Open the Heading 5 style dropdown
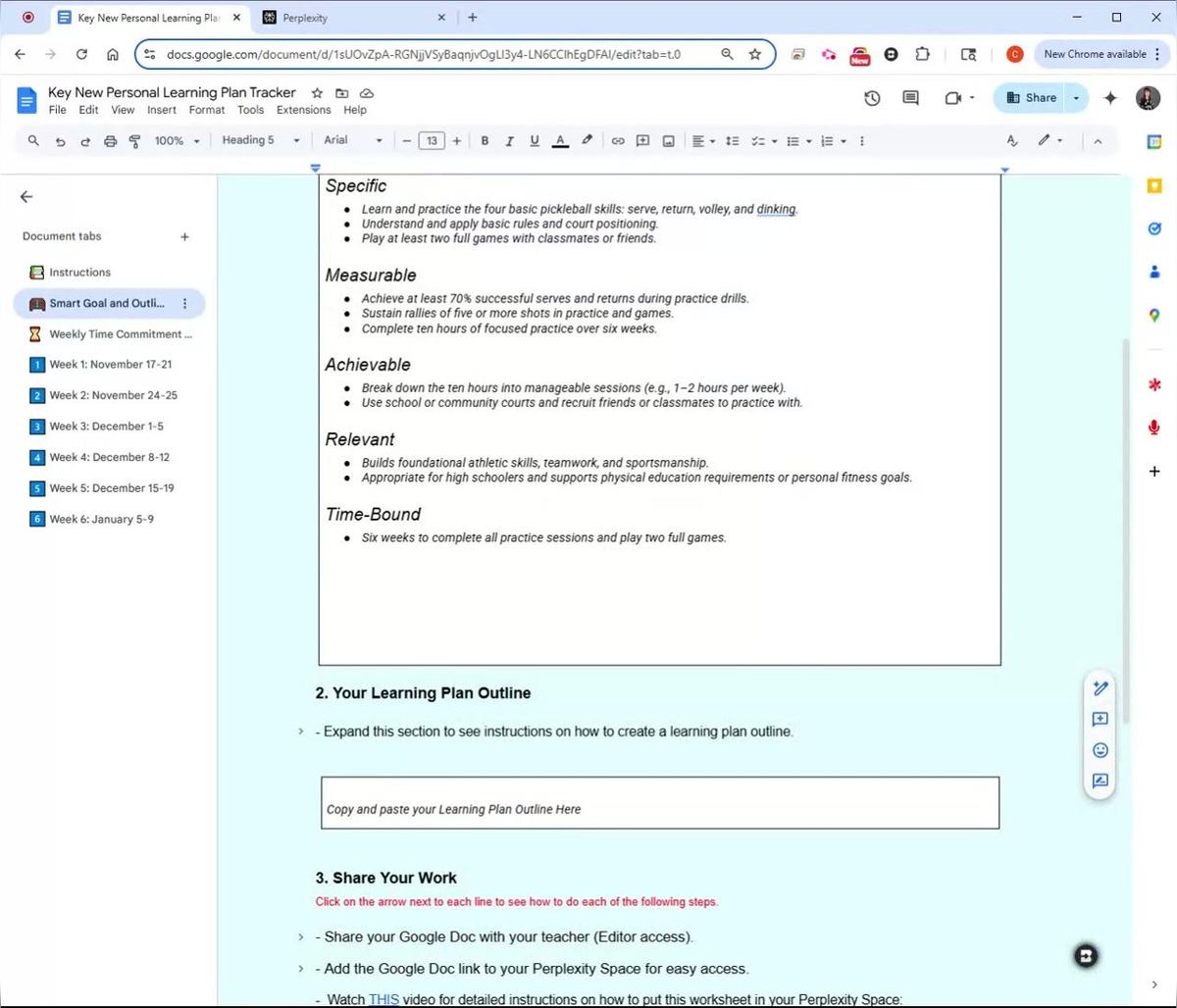Image resolution: width=1177 pixels, height=1008 pixels. coord(261,140)
